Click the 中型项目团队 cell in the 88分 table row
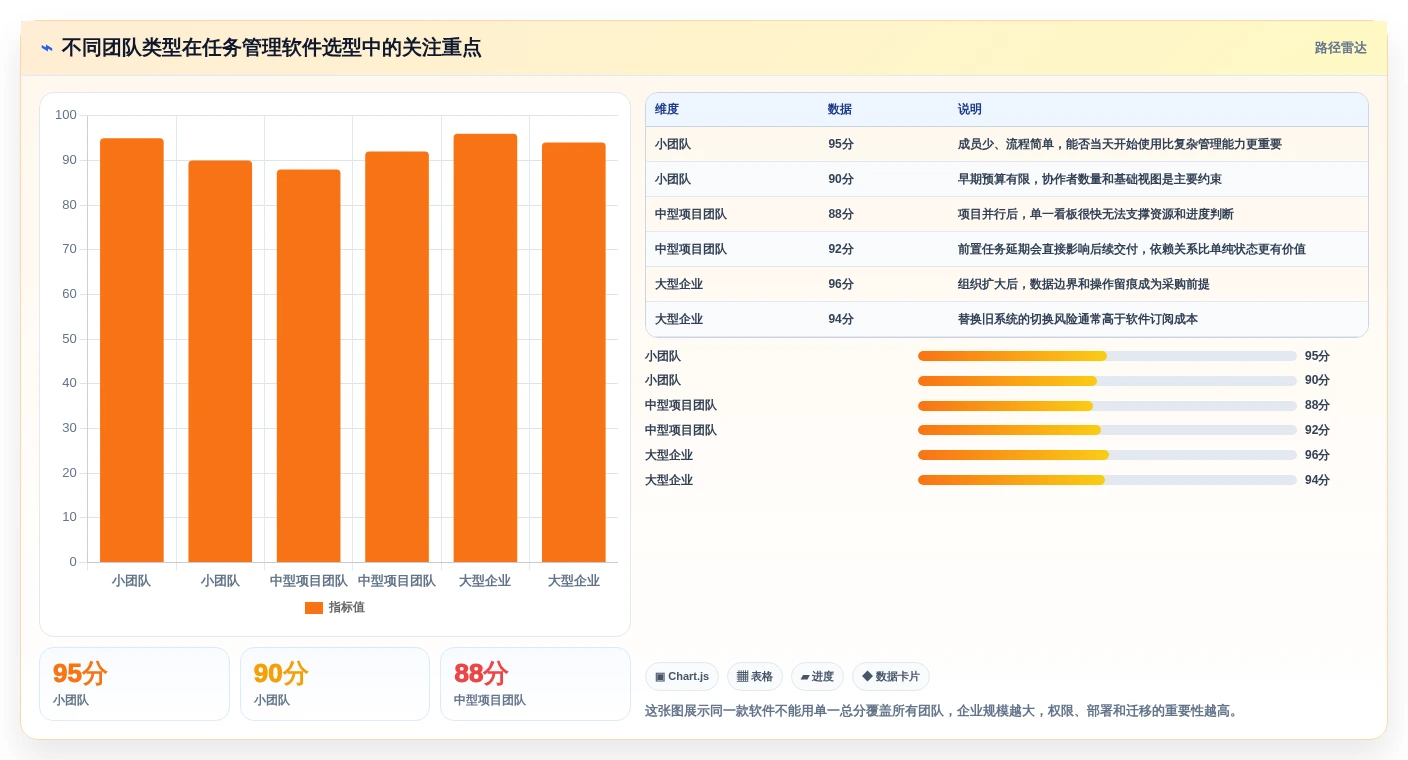 [x=691, y=215]
